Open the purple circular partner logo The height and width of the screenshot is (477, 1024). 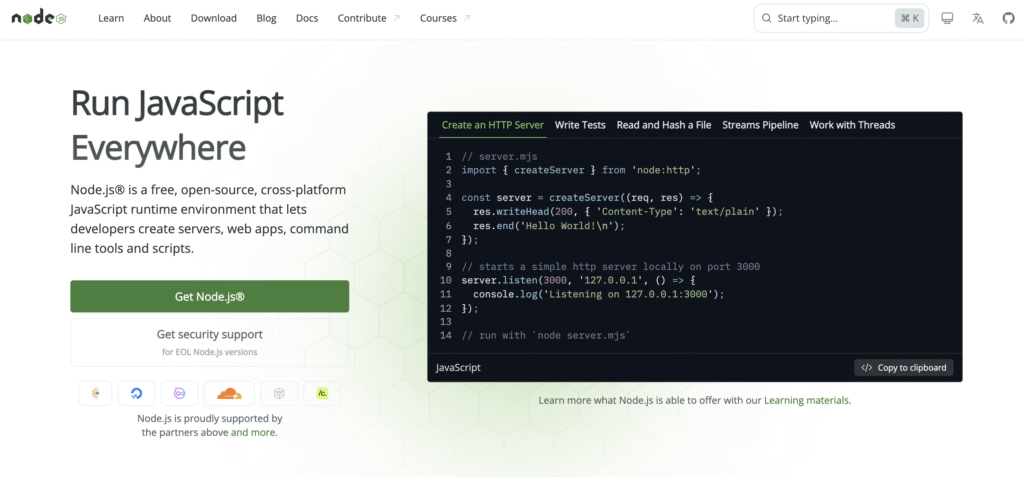180,393
